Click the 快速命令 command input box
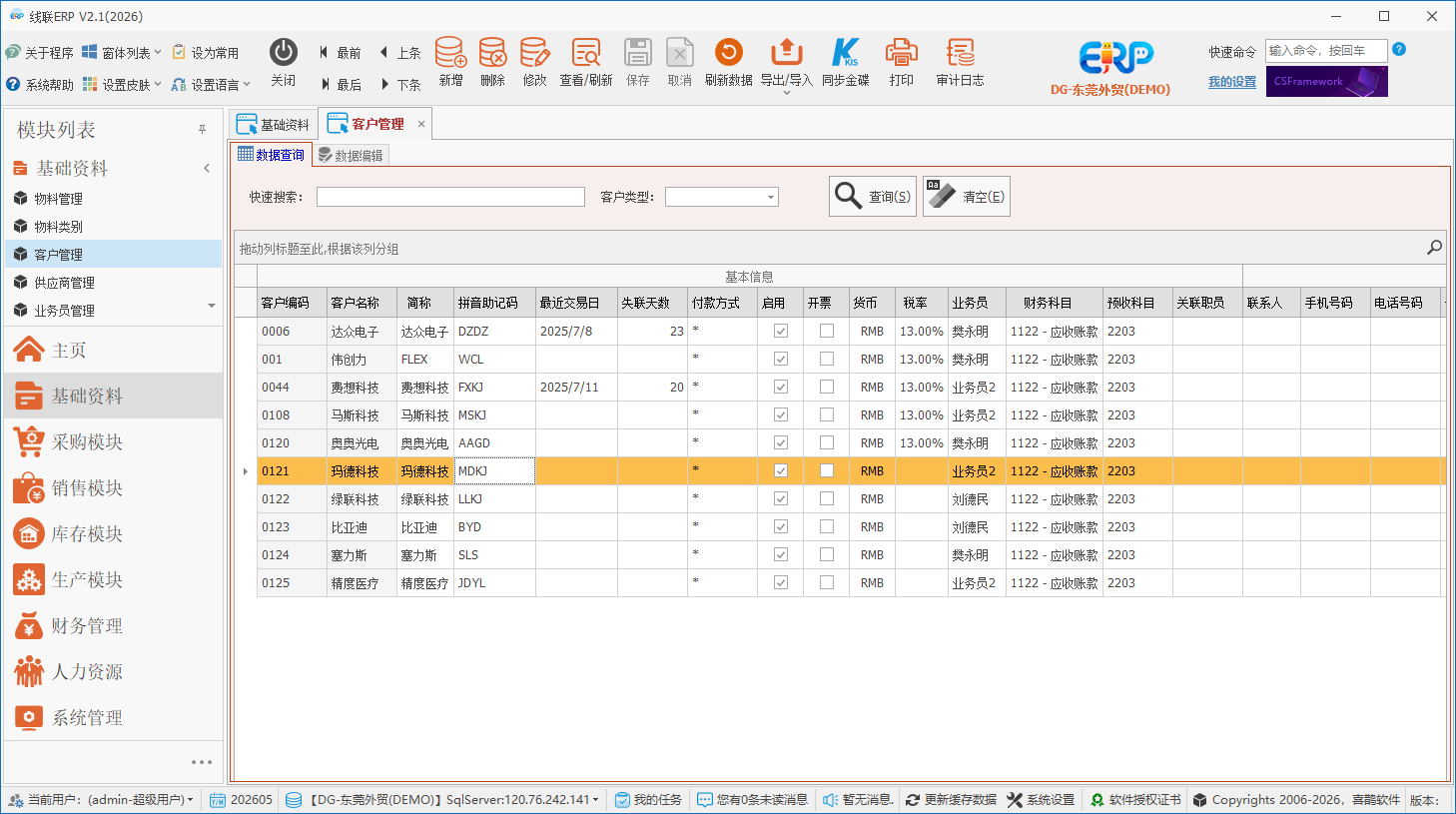 [x=1326, y=50]
